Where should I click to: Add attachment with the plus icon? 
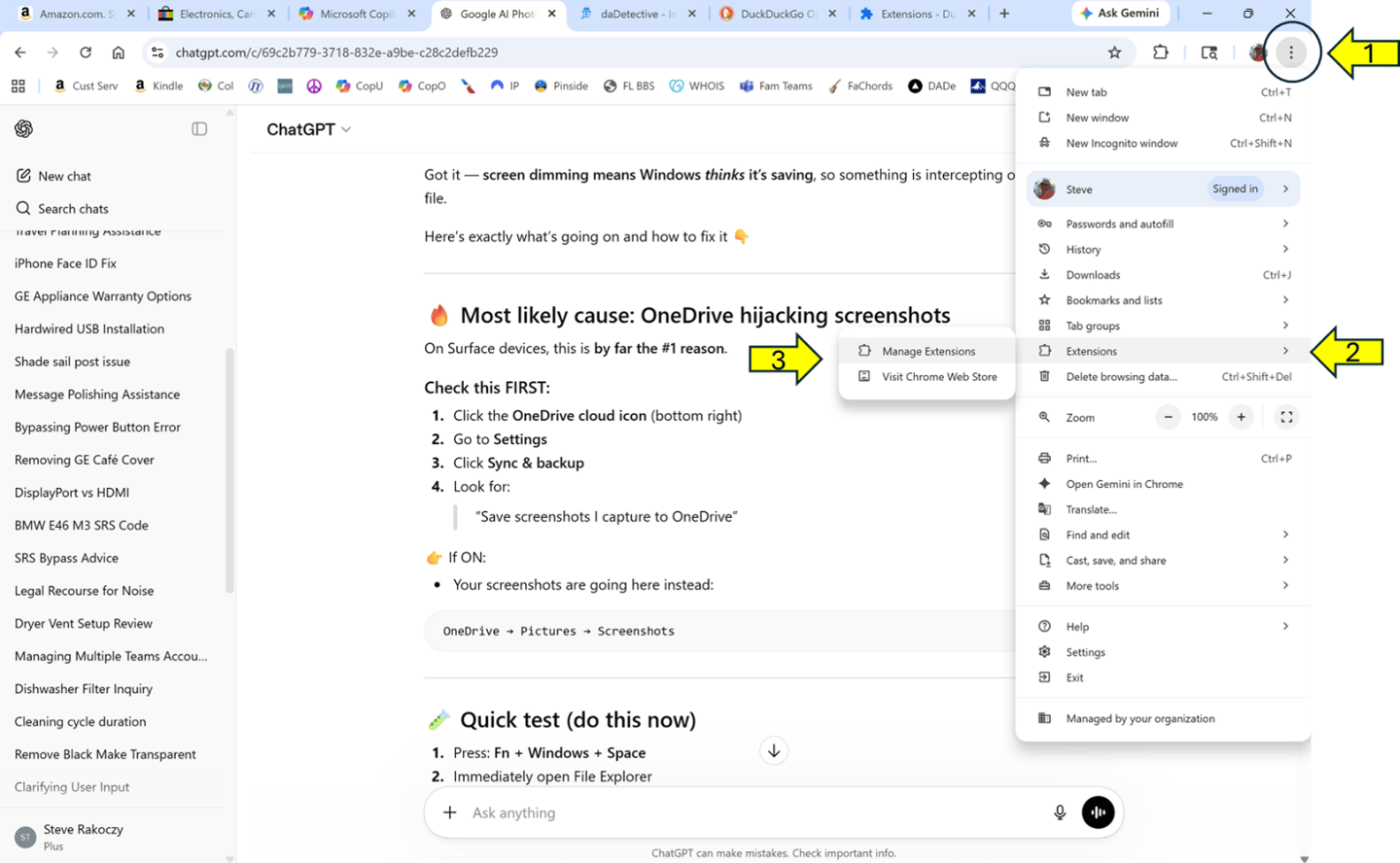tap(450, 812)
